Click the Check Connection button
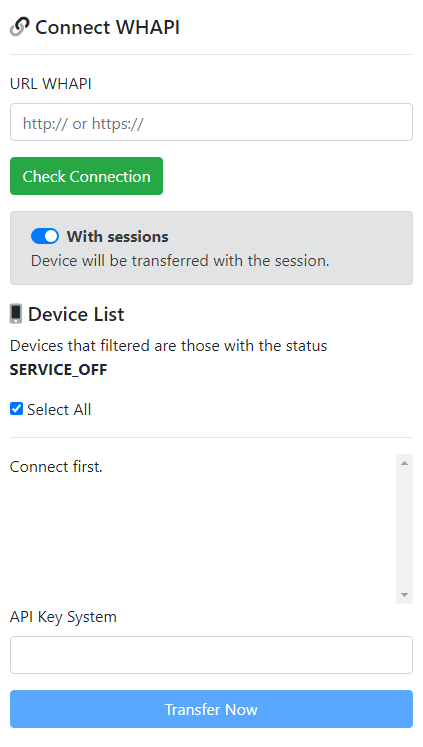The height and width of the screenshot is (747, 423). (x=86, y=176)
